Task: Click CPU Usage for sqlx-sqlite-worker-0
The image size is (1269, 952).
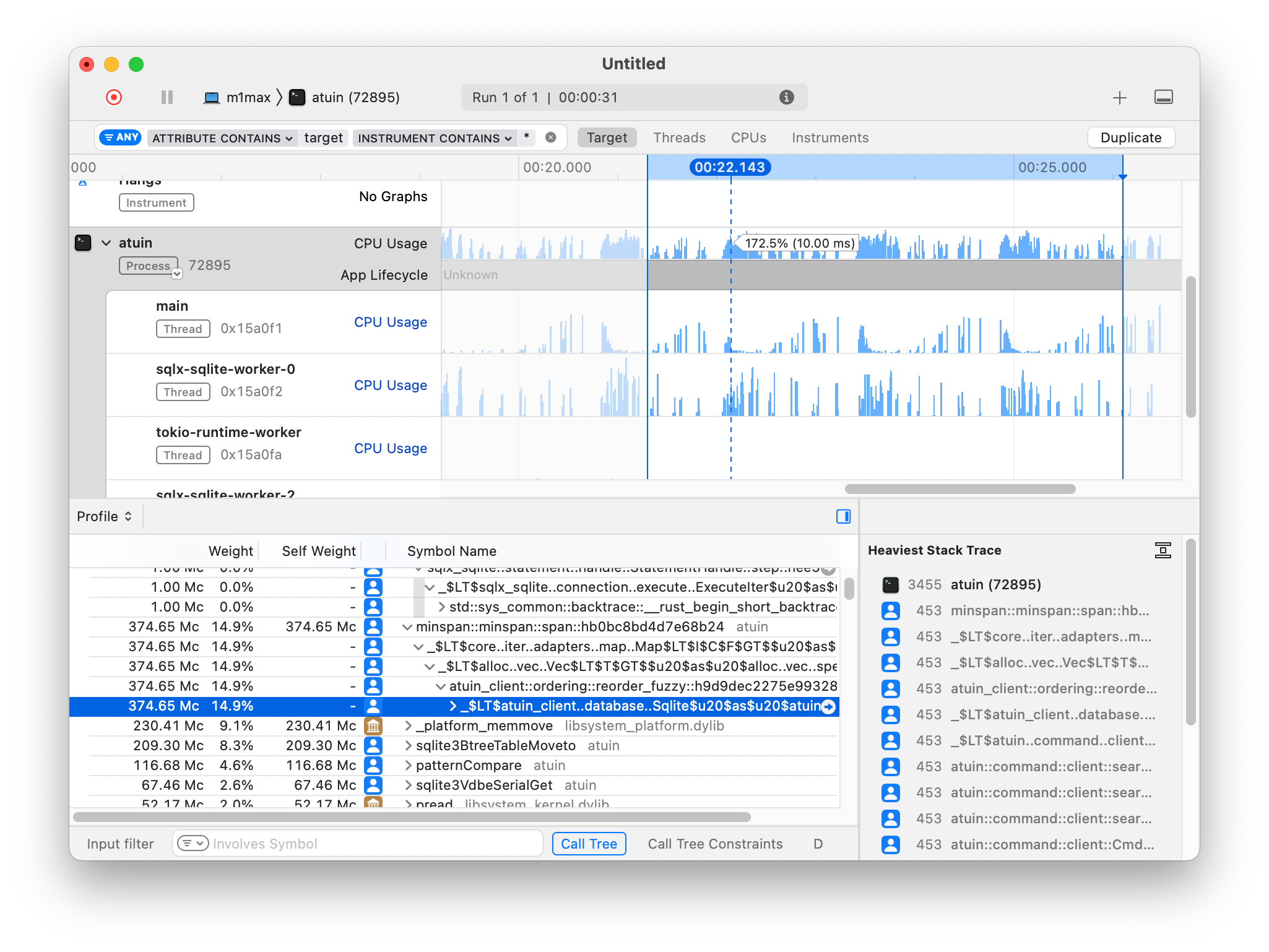Action: (x=391, y=385)
